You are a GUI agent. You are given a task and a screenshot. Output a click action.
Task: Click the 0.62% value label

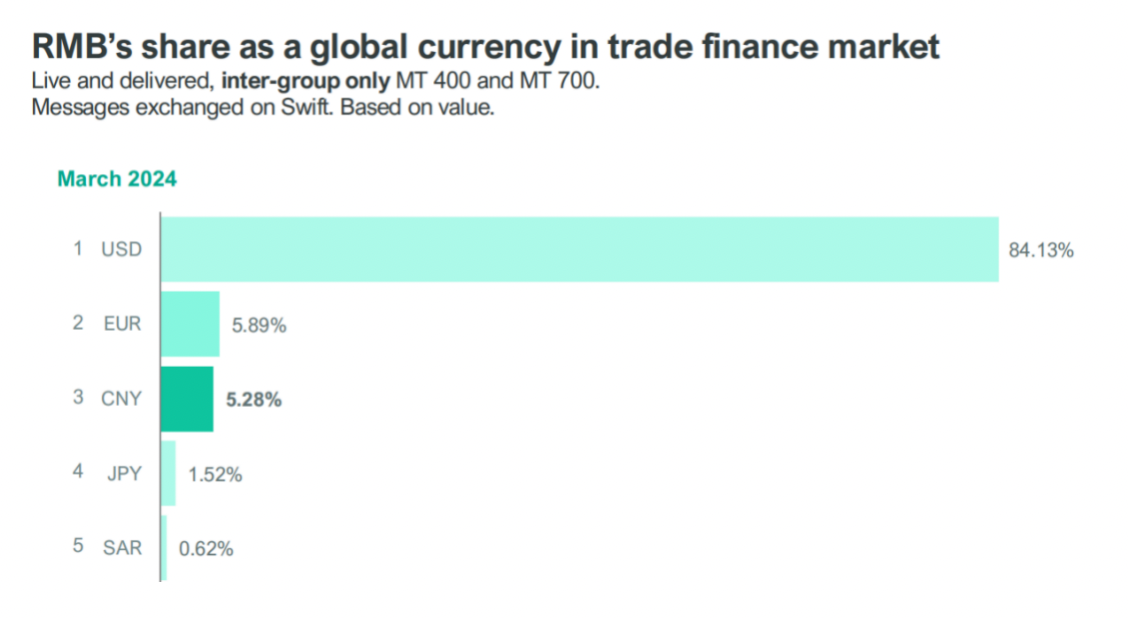pyautogui.click(x=206, y=549)
